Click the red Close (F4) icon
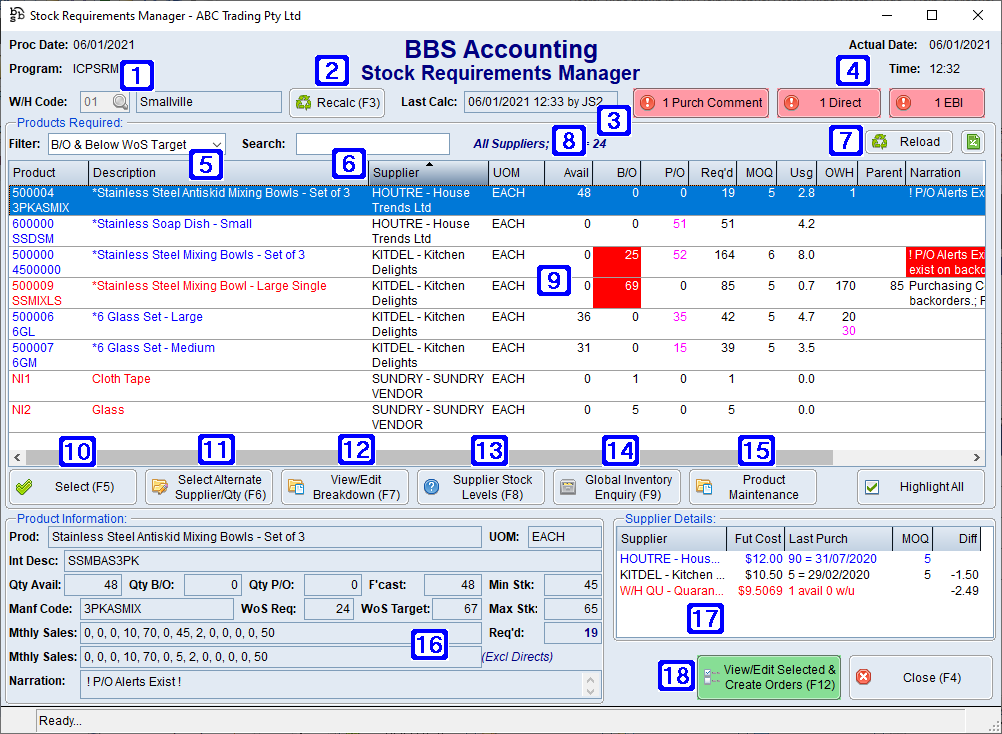 pyautogui.click(x=863, y=678)
